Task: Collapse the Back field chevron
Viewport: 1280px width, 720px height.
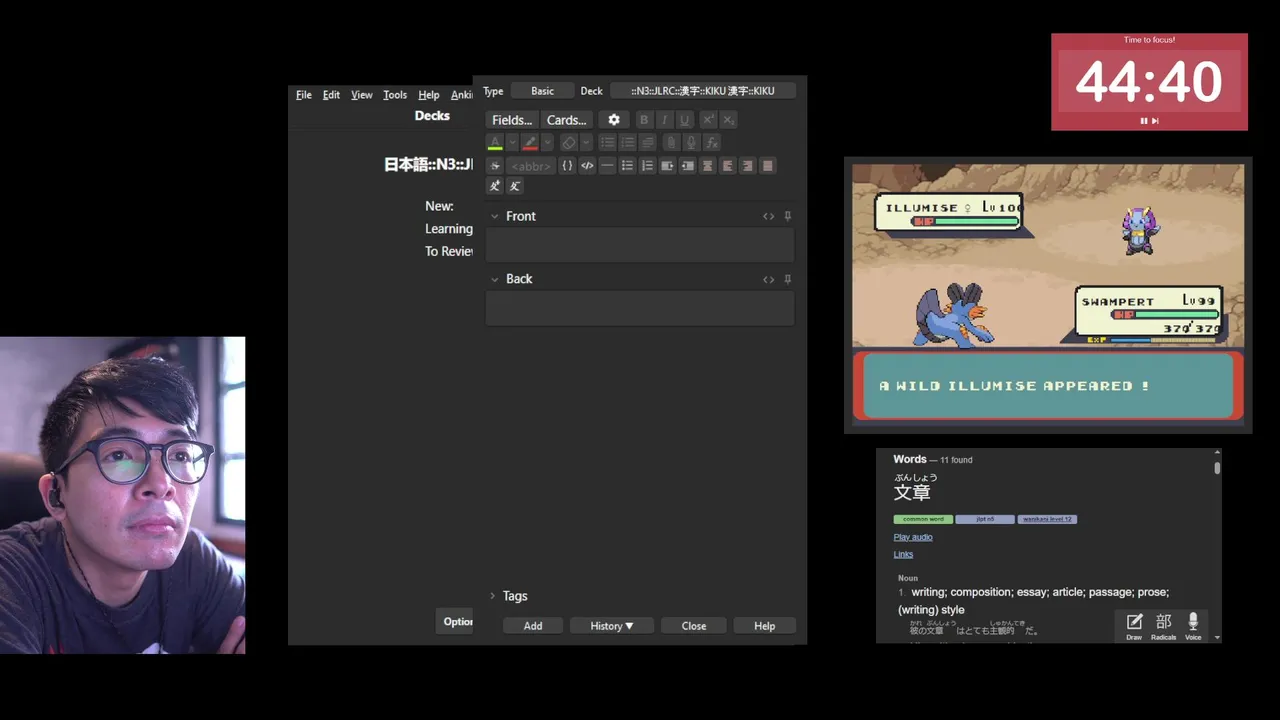Action: (494, 279)
